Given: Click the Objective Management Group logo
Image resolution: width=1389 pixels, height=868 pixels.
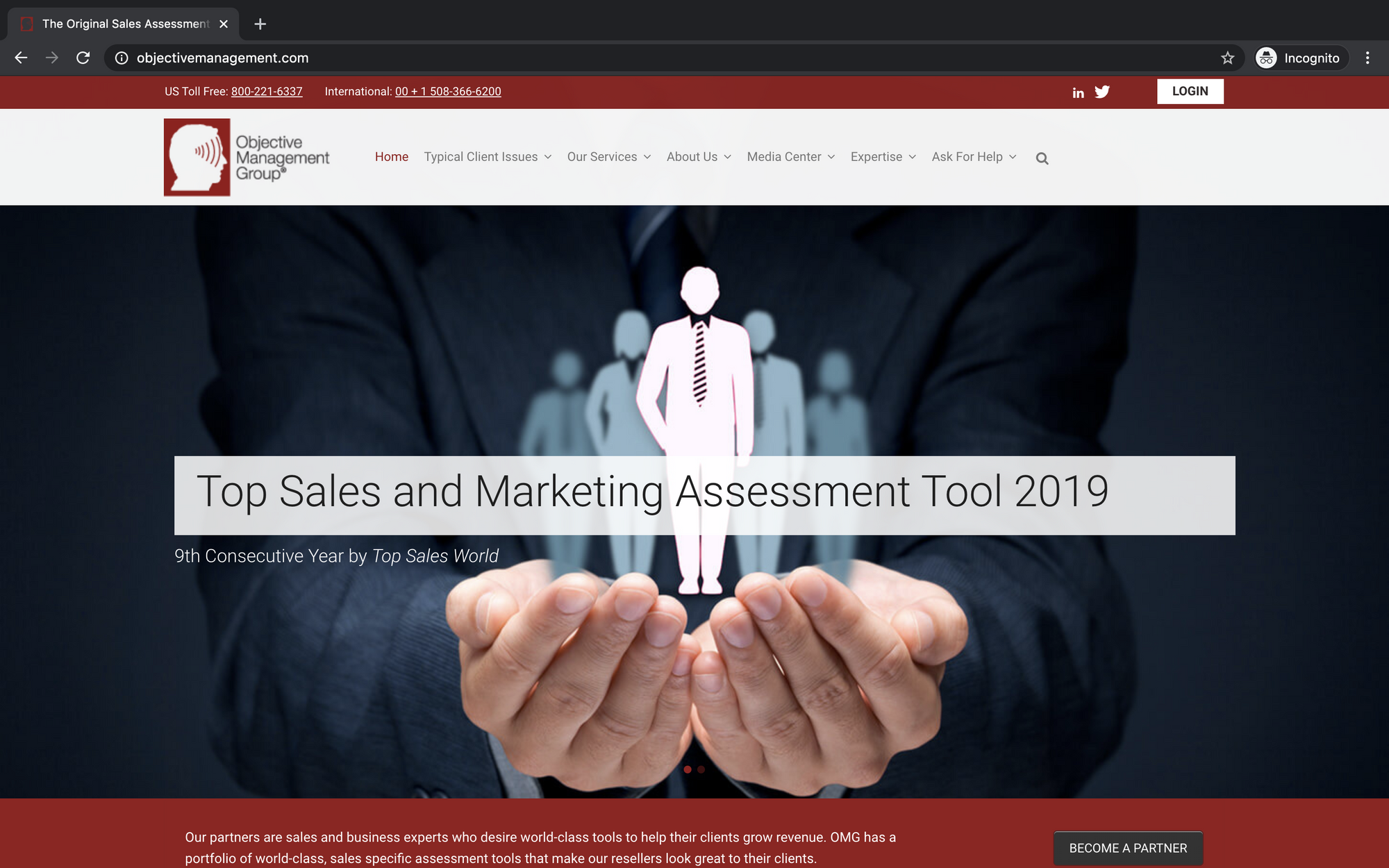Looking at the screenshot, I should pos(247,157).
